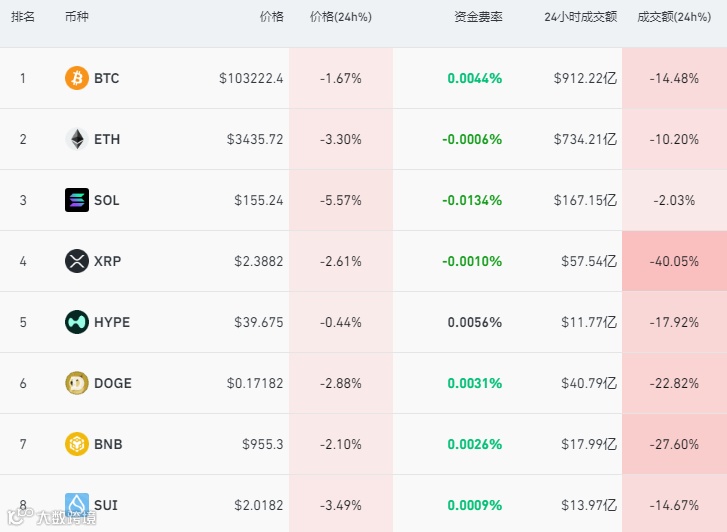
Task: Sort by 成交额(24h%) column header
Action: 674,17
